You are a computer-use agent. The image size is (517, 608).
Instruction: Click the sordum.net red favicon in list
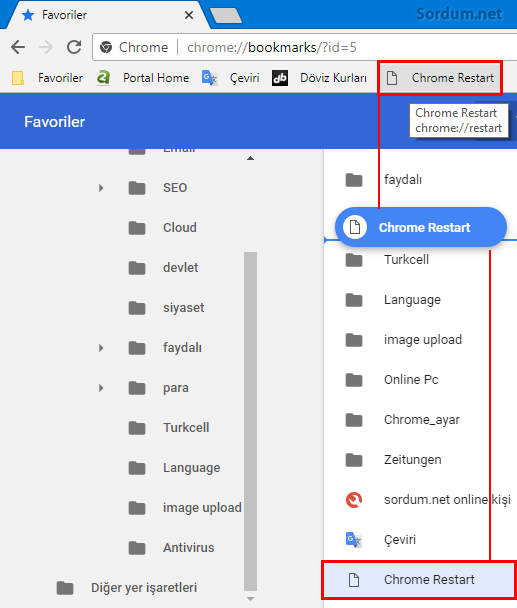354,499
